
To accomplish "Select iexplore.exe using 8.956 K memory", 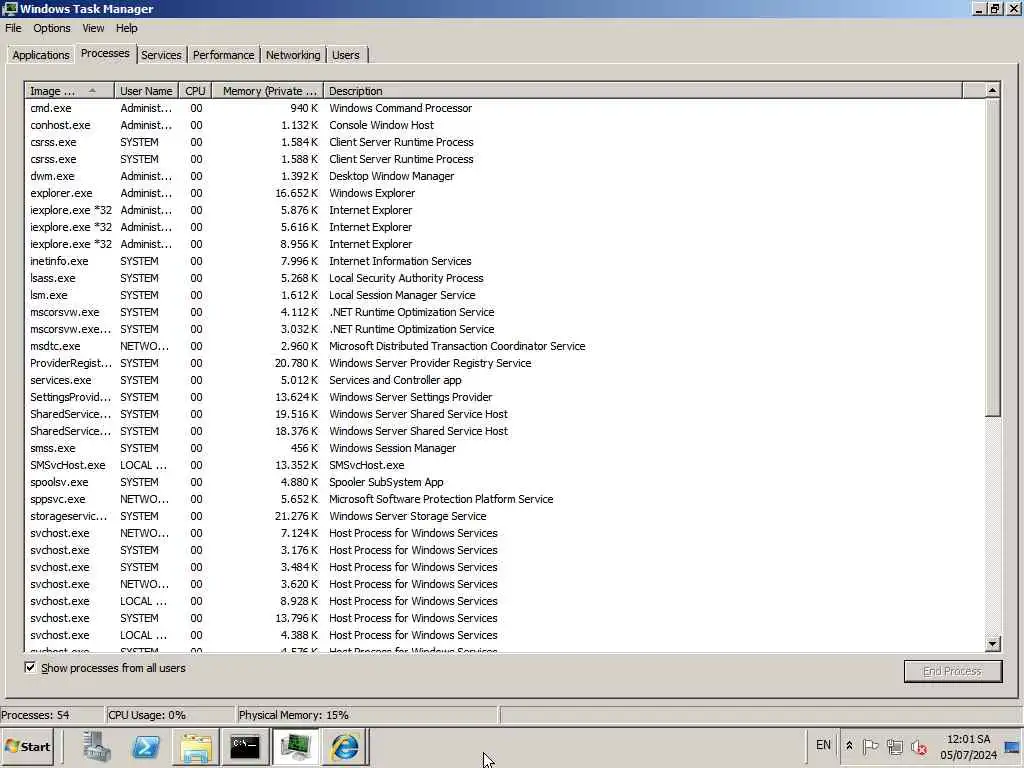I will coord(504,244).
